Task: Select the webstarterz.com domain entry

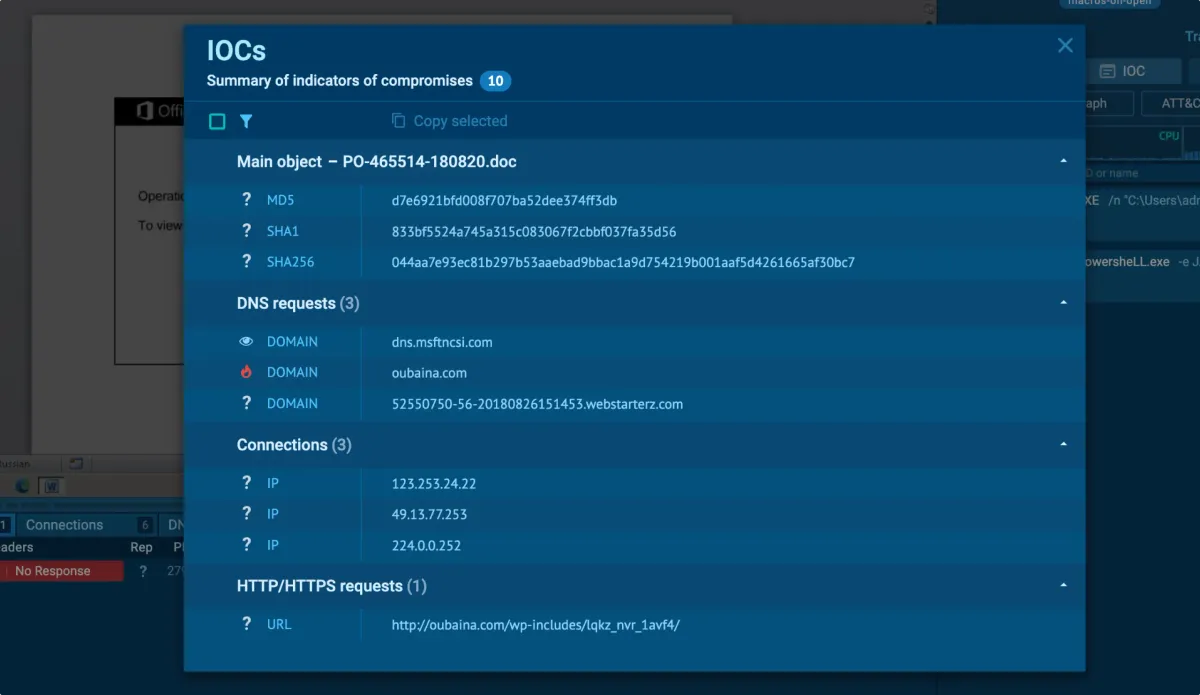Action: click(x=537, y=404)
